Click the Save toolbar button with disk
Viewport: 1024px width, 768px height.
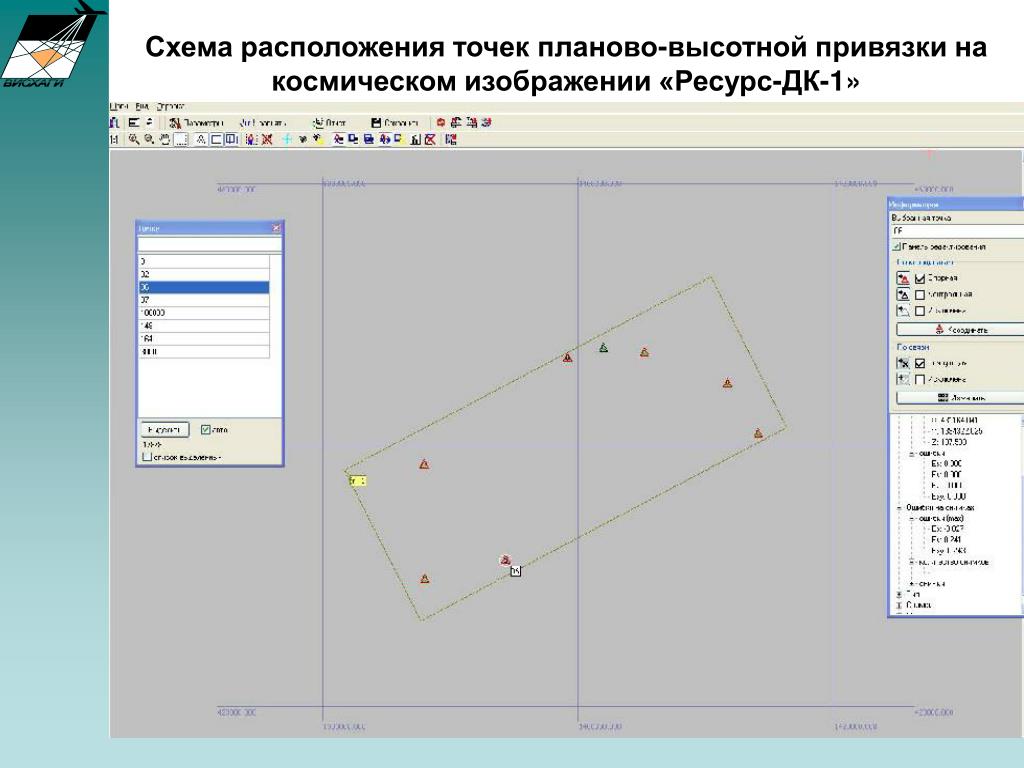[394, 123]
